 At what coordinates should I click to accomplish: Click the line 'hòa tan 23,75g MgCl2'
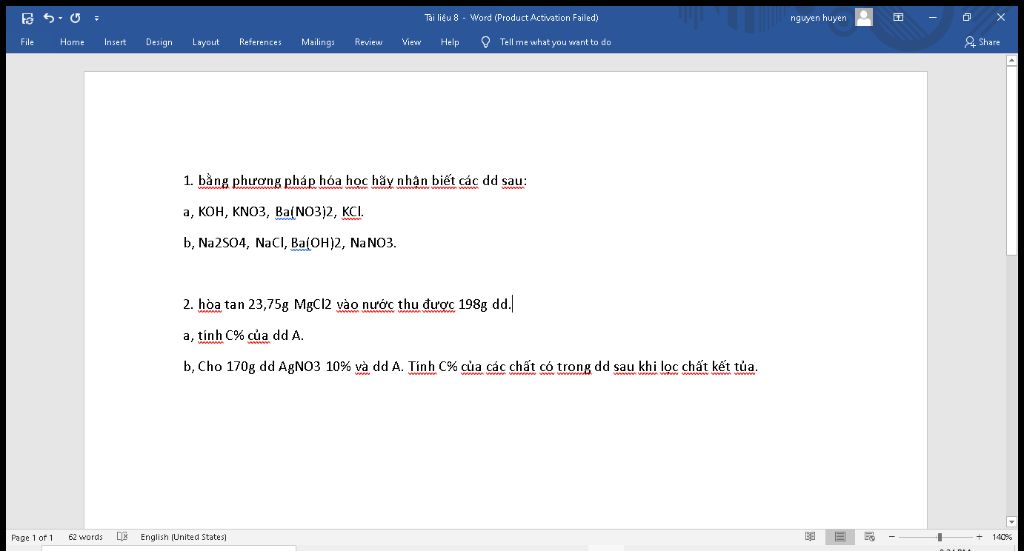pos(264,304)
